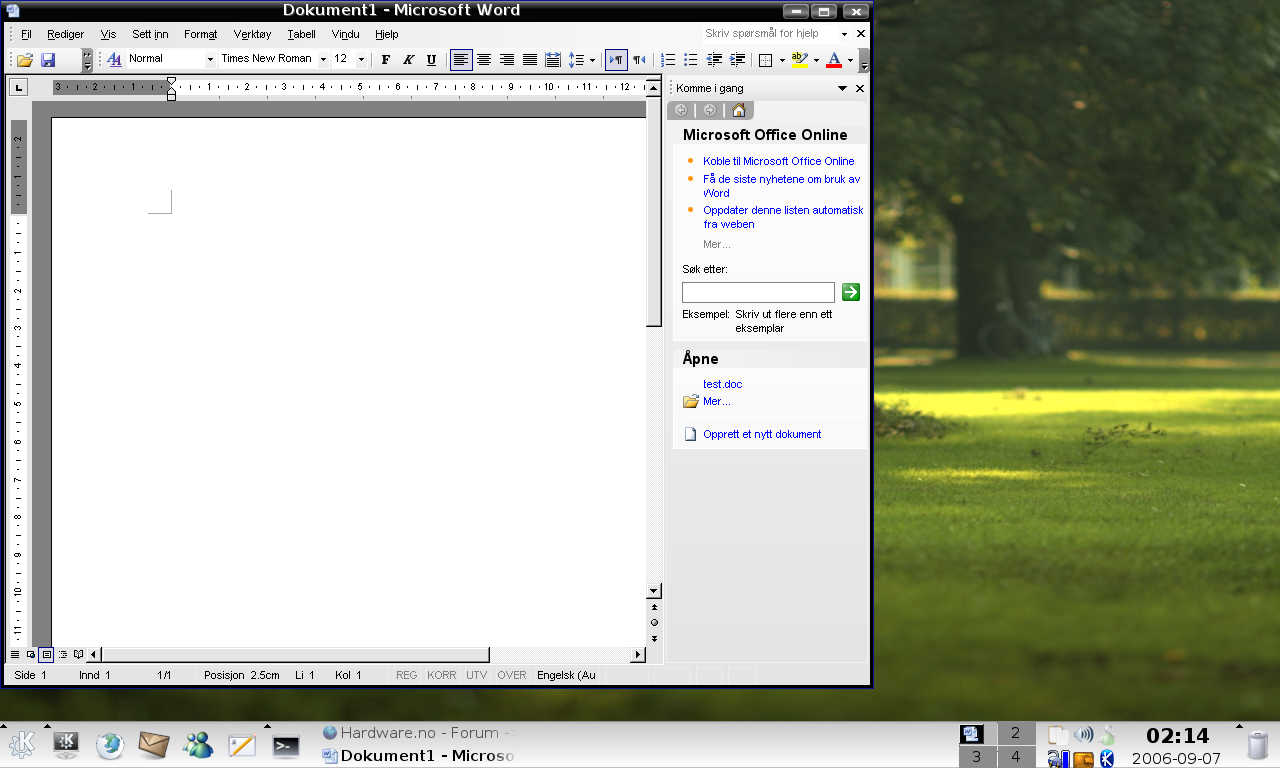Switch to Normal view icon

point(15,654)
